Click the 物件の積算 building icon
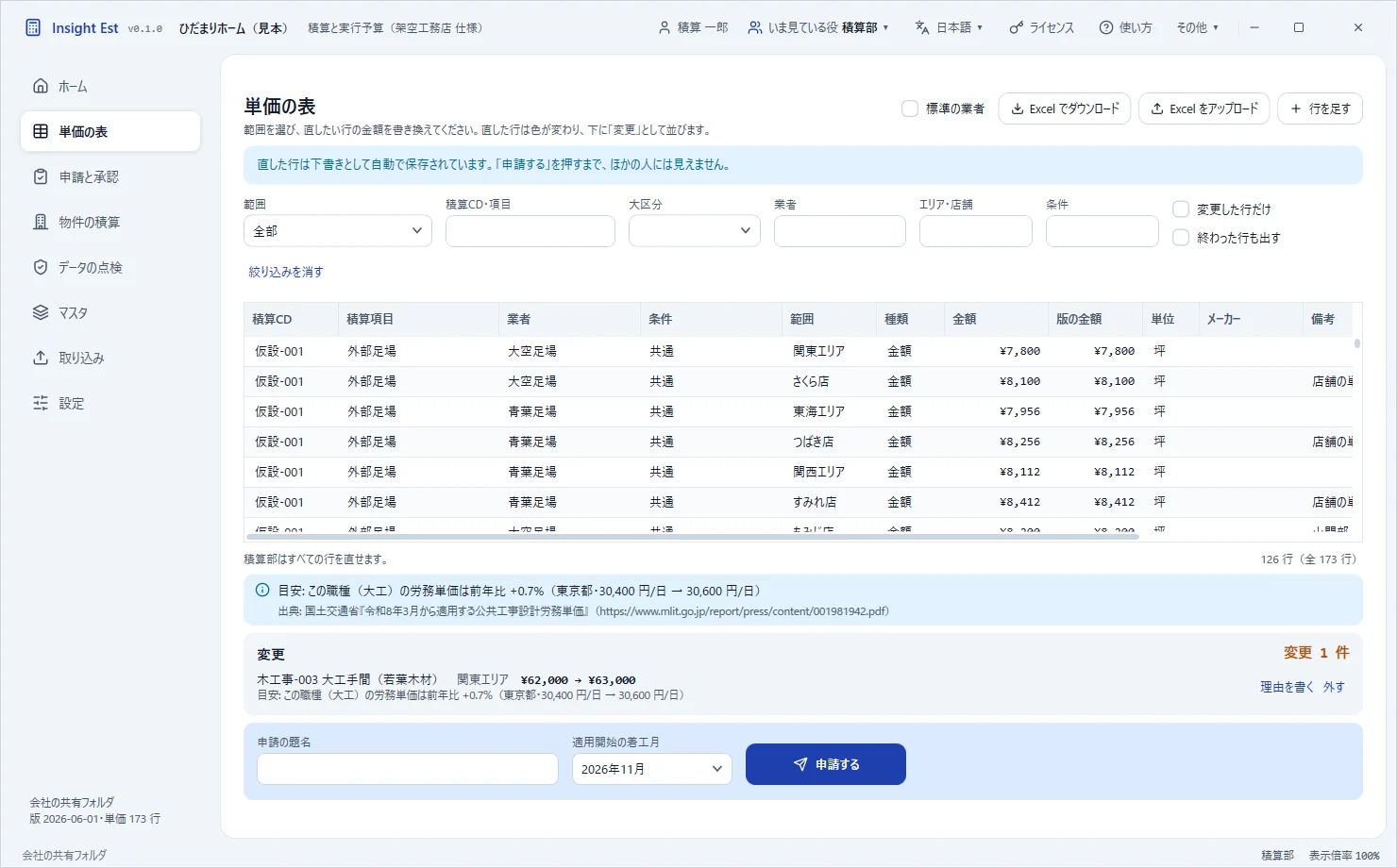Image resolution: width=1397 pixels, height=868 pixels. coord(41,222)
